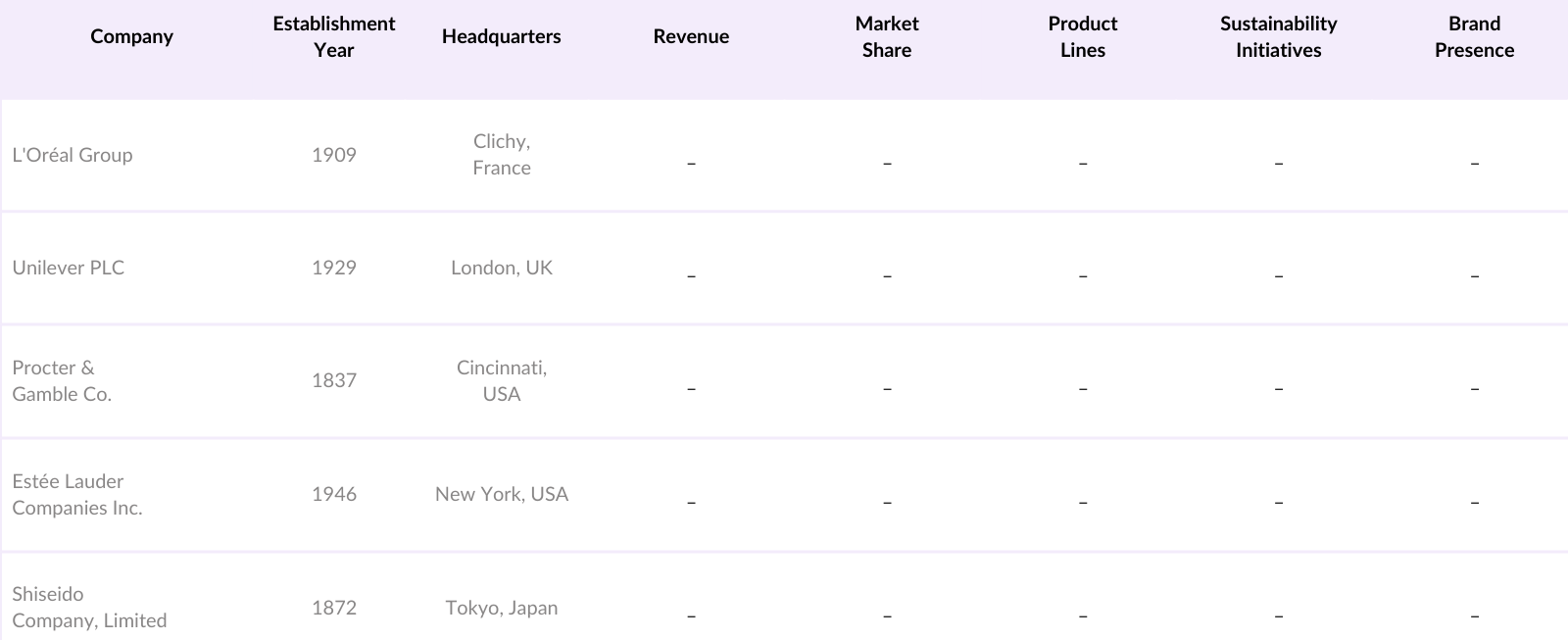Screen dimensions: 1568x640
Task: Select Estée Lauder's empty Revenue cell
Action: 691,503
